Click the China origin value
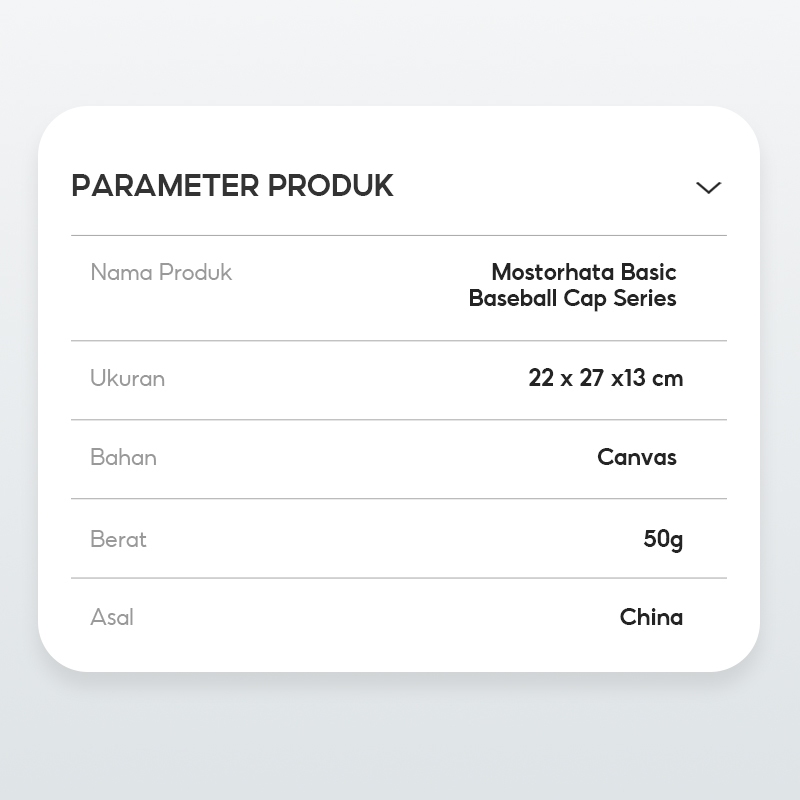The width and height of the screenshot is (800, 800). point(651,617)
